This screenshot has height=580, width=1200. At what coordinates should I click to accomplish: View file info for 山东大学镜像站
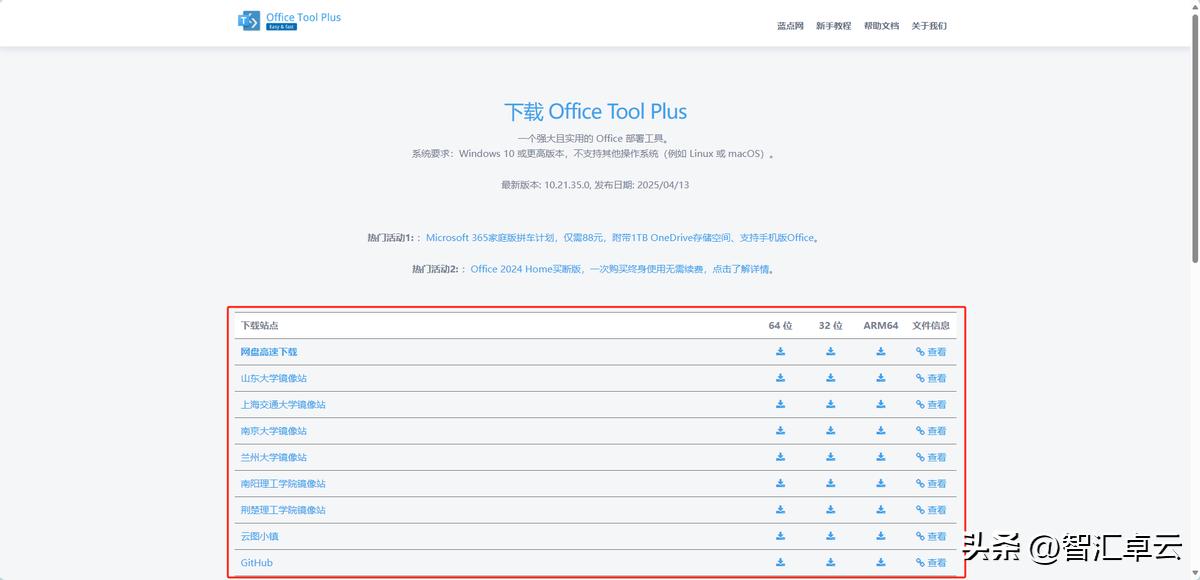[930, 378]
